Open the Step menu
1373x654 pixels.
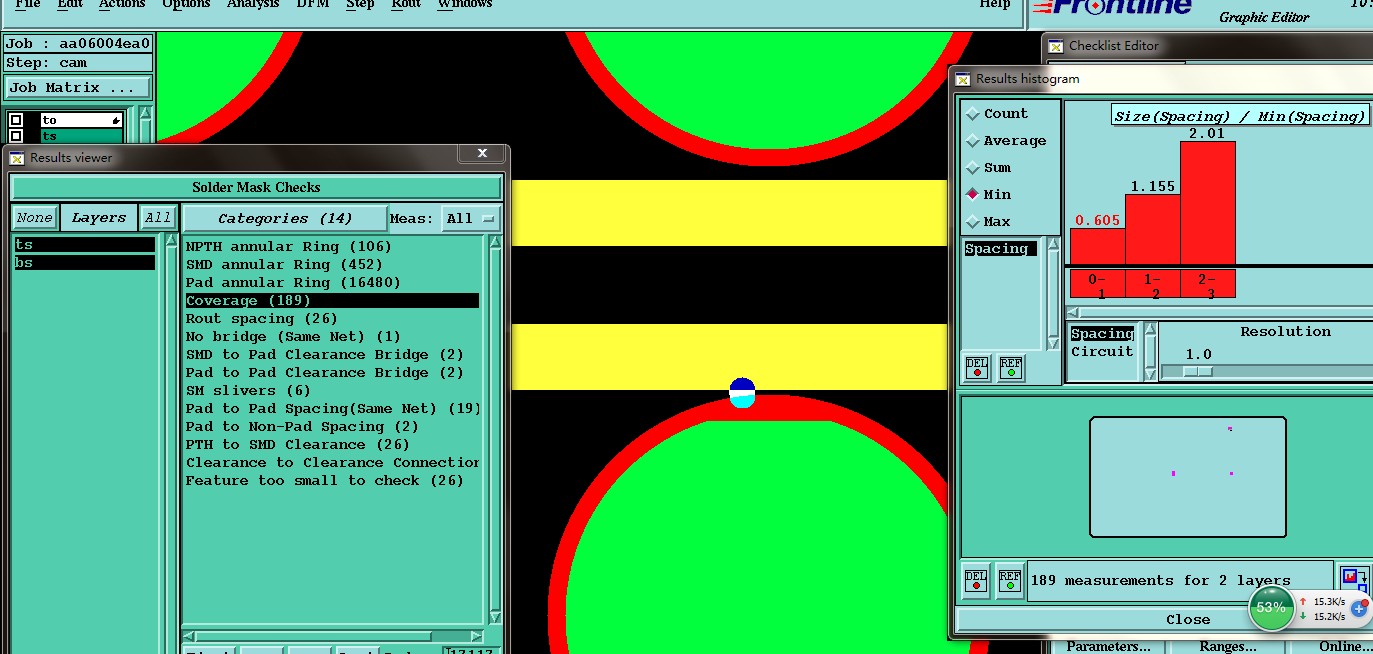(x=360, y=4)
